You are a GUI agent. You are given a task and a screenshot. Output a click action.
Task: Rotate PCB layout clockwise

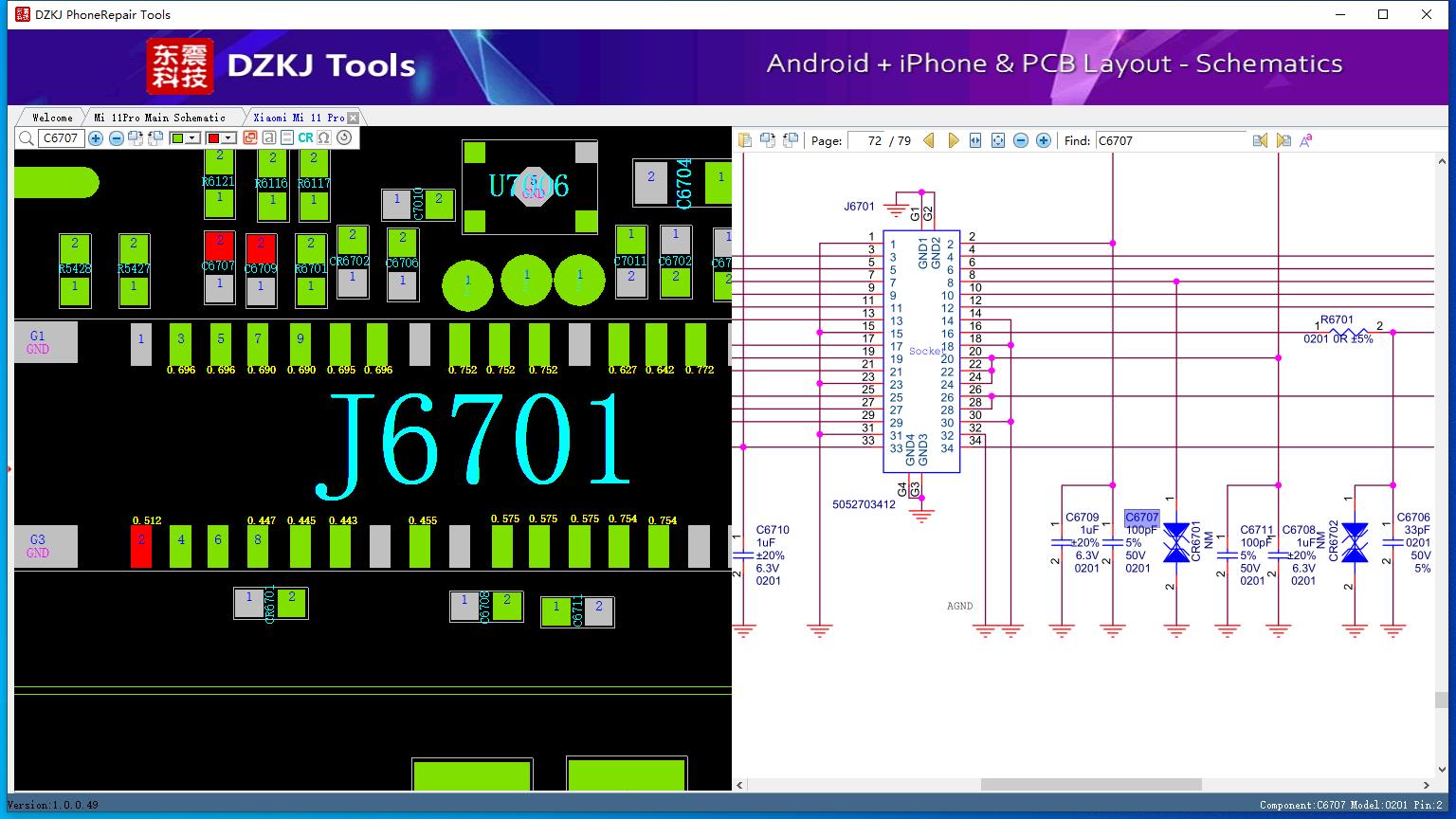(135, 138)
